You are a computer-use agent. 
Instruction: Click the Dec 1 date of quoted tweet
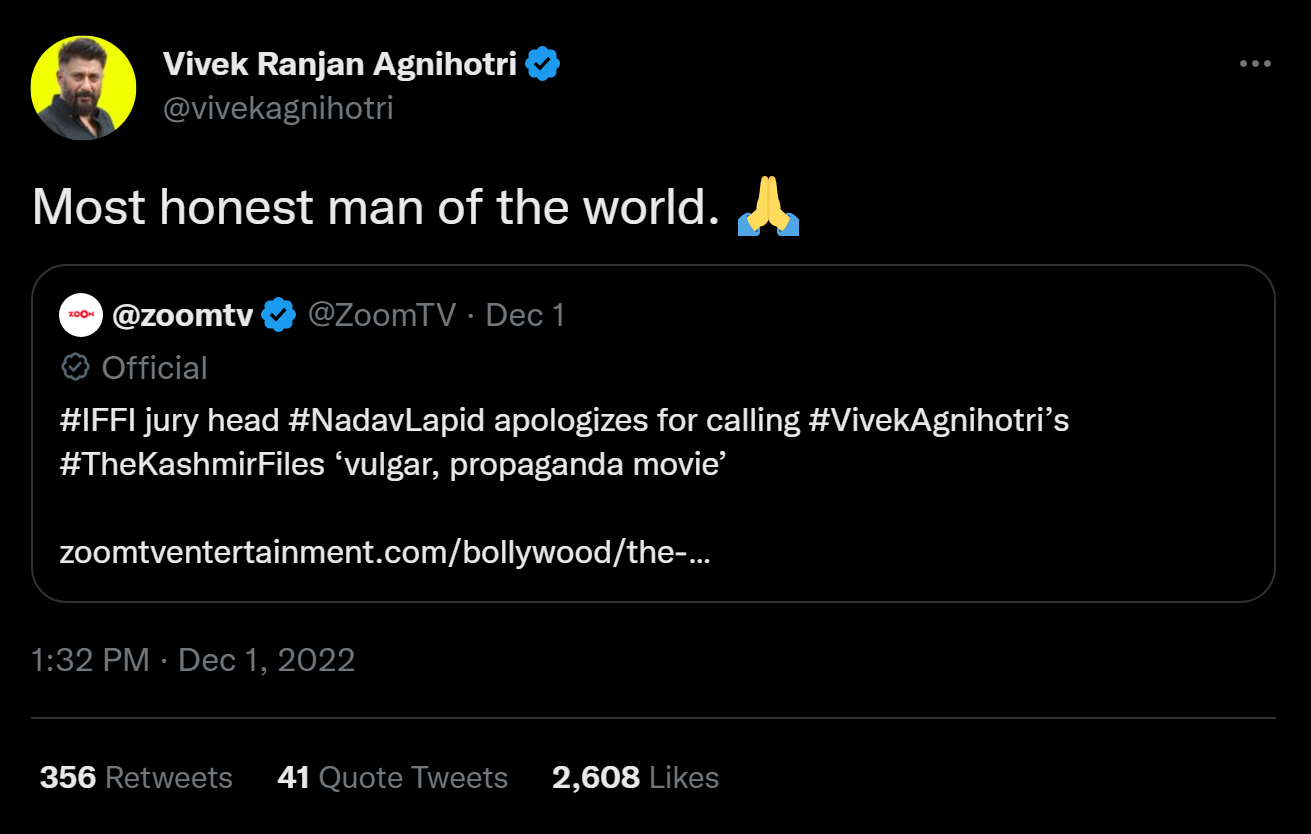(x=525, y=316)
